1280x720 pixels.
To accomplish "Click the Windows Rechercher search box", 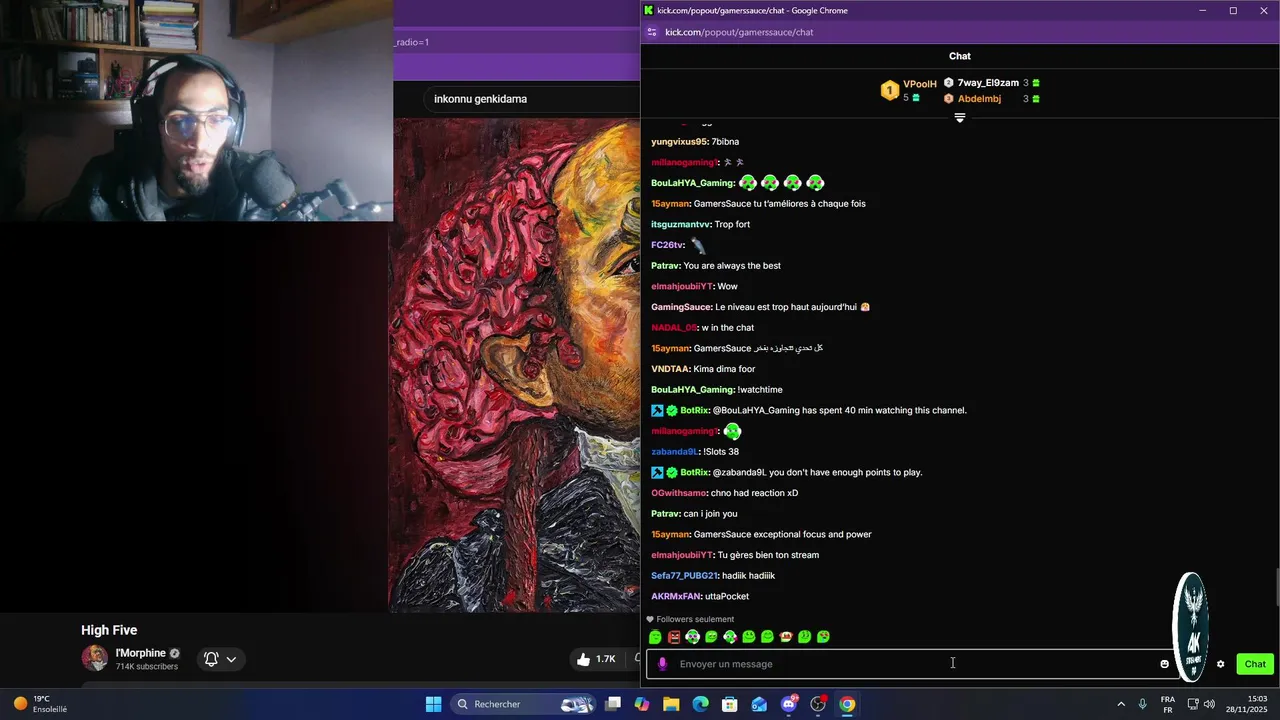I will [x=524, y=704].
